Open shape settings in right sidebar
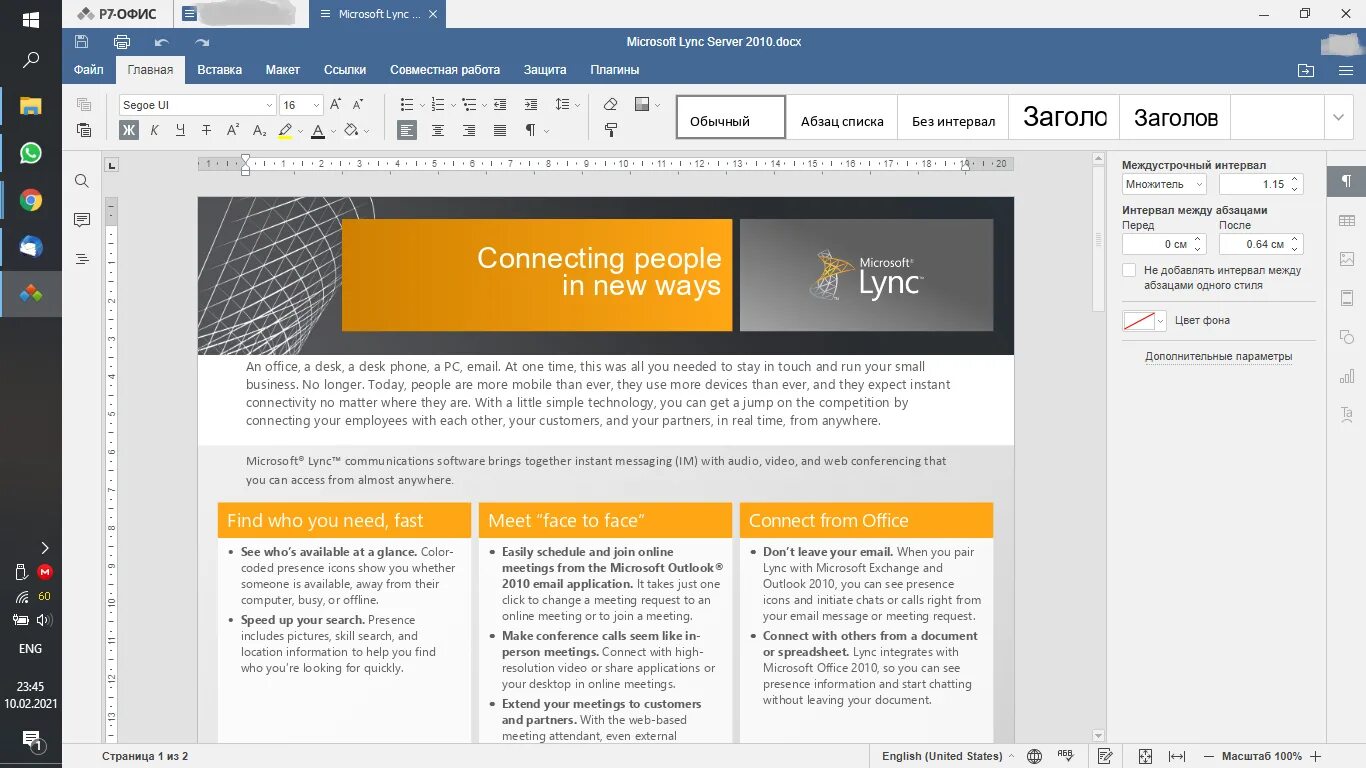The width and height of the screenshot is (1366, 768). tap(1346, 337)
